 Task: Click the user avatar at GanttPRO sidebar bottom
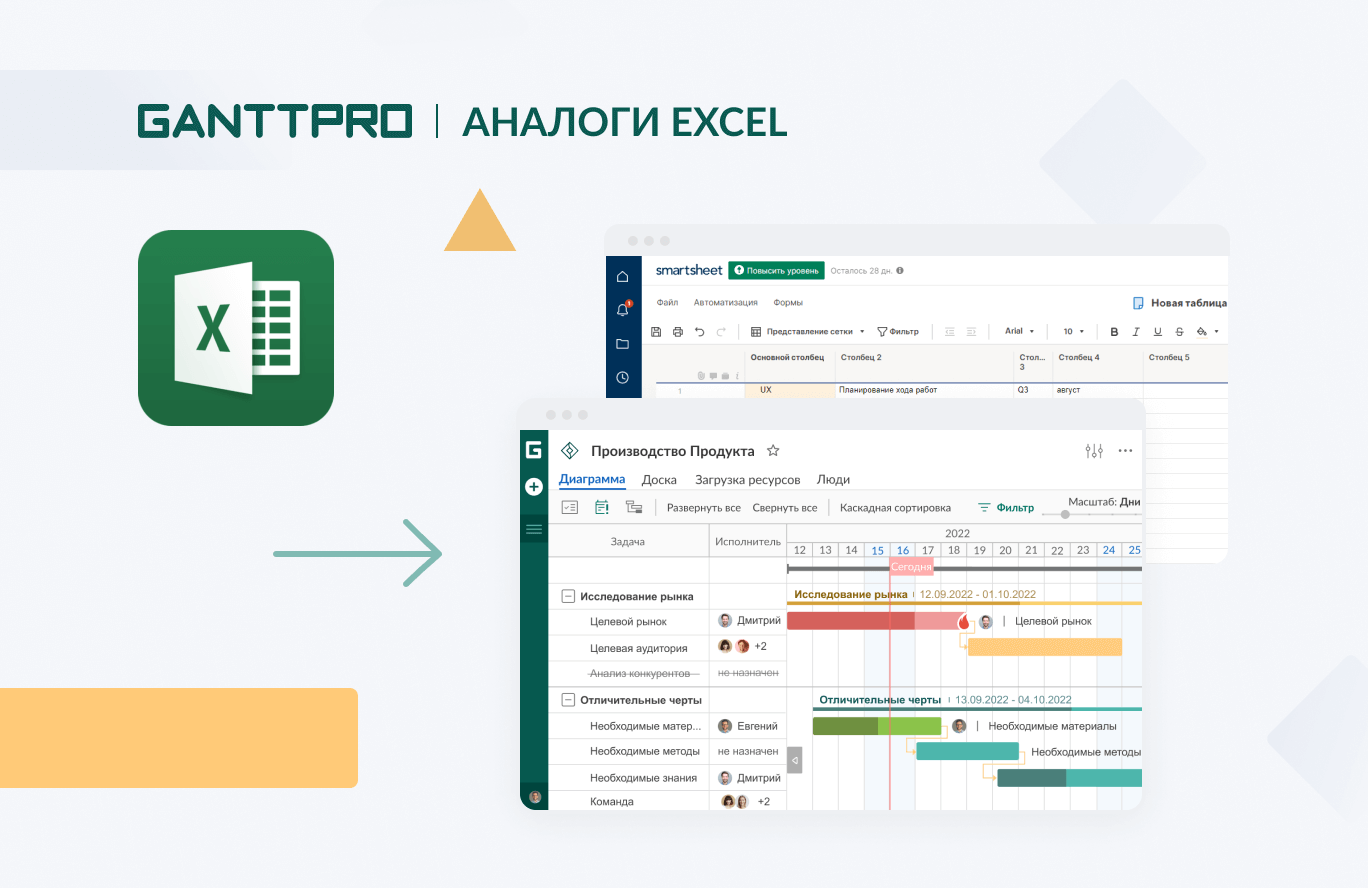tap(535, 797)
